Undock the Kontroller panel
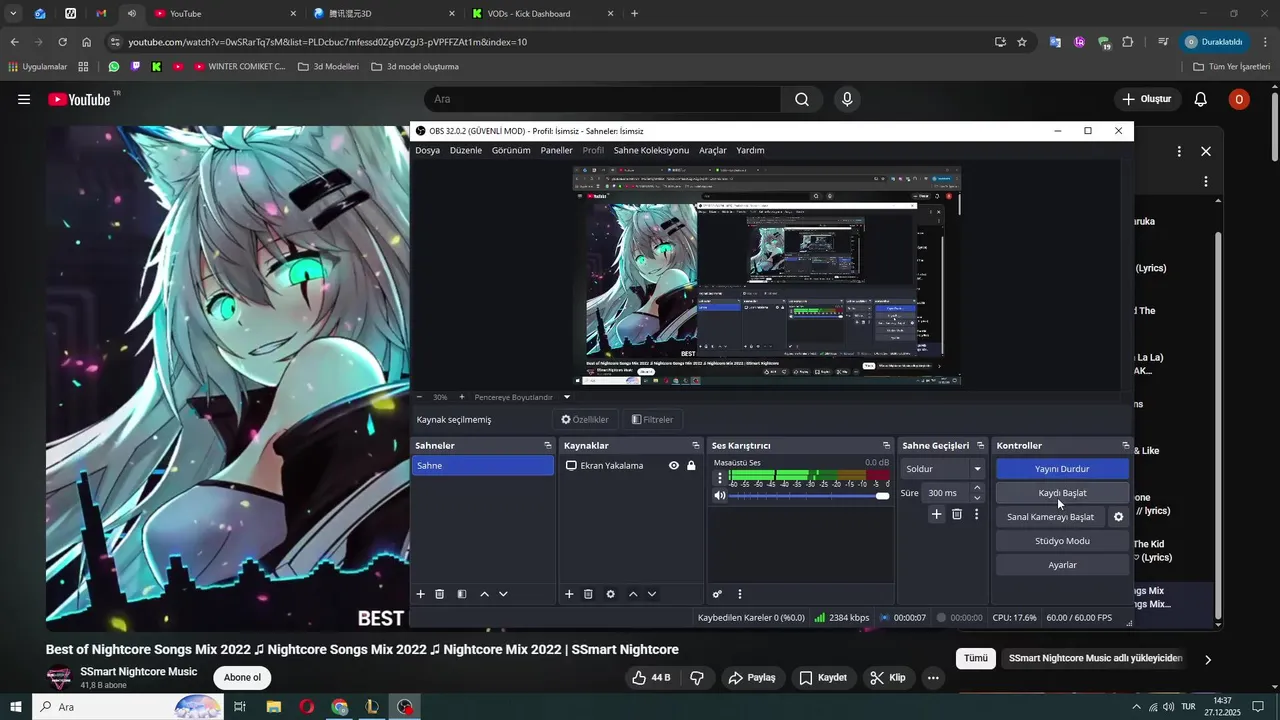Image resolution: width=1280 pixels, height=720 pixels. pyautogui.click(x=1126, y=446)
